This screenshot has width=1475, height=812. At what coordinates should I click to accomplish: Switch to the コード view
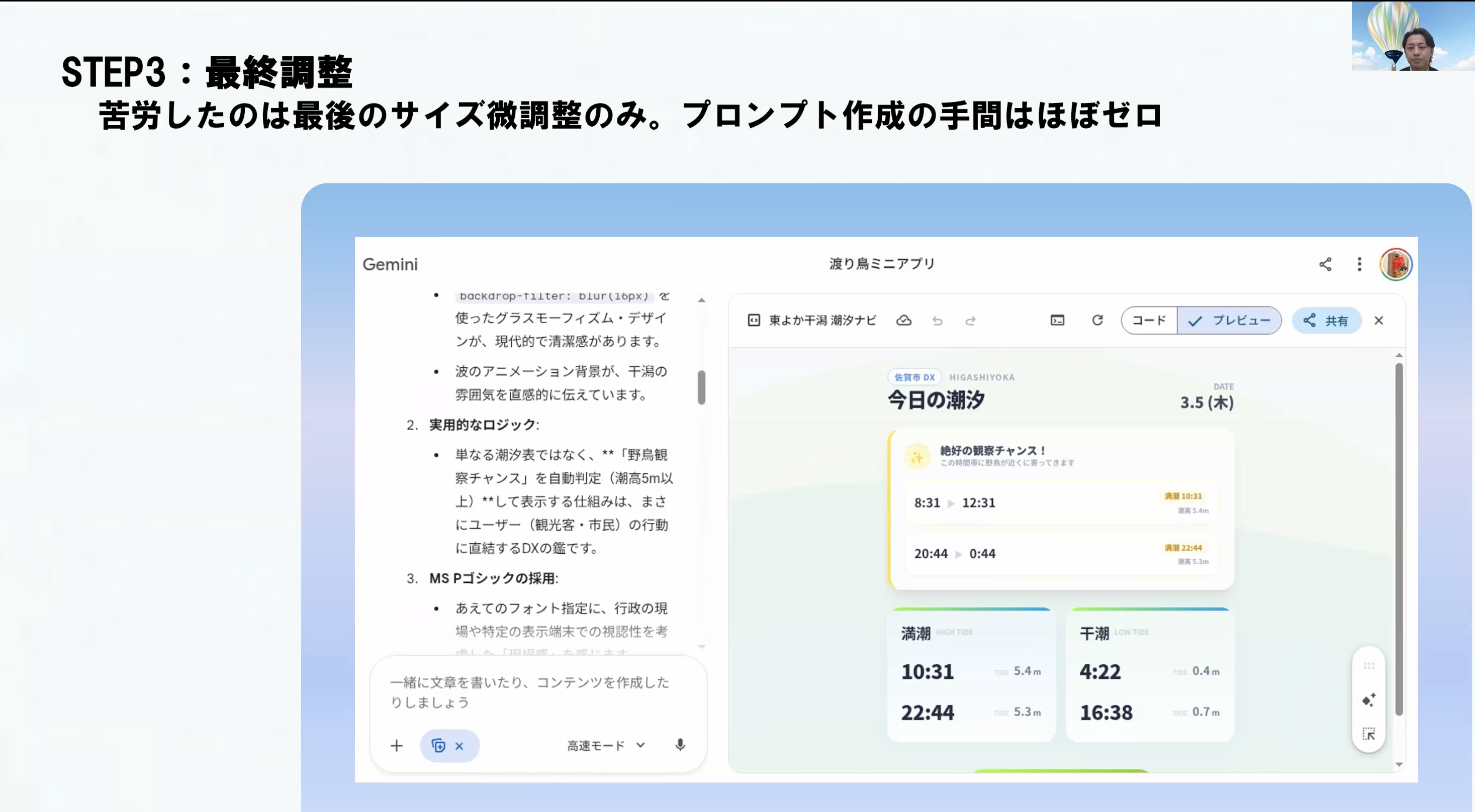point(1149,321)
